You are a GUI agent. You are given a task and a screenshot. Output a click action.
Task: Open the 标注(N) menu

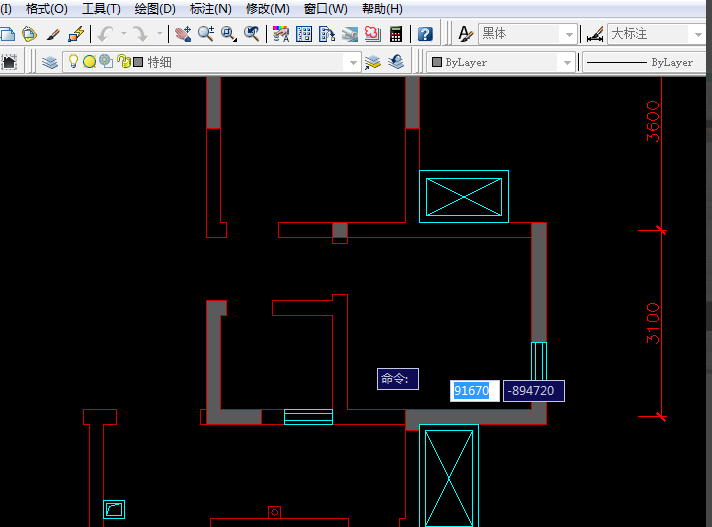click(210, 9)
